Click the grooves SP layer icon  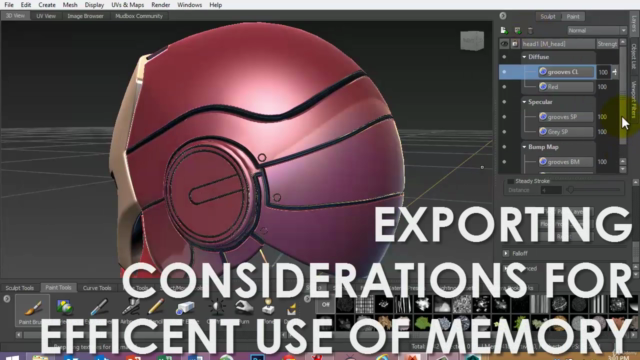(x=543, y=116)
